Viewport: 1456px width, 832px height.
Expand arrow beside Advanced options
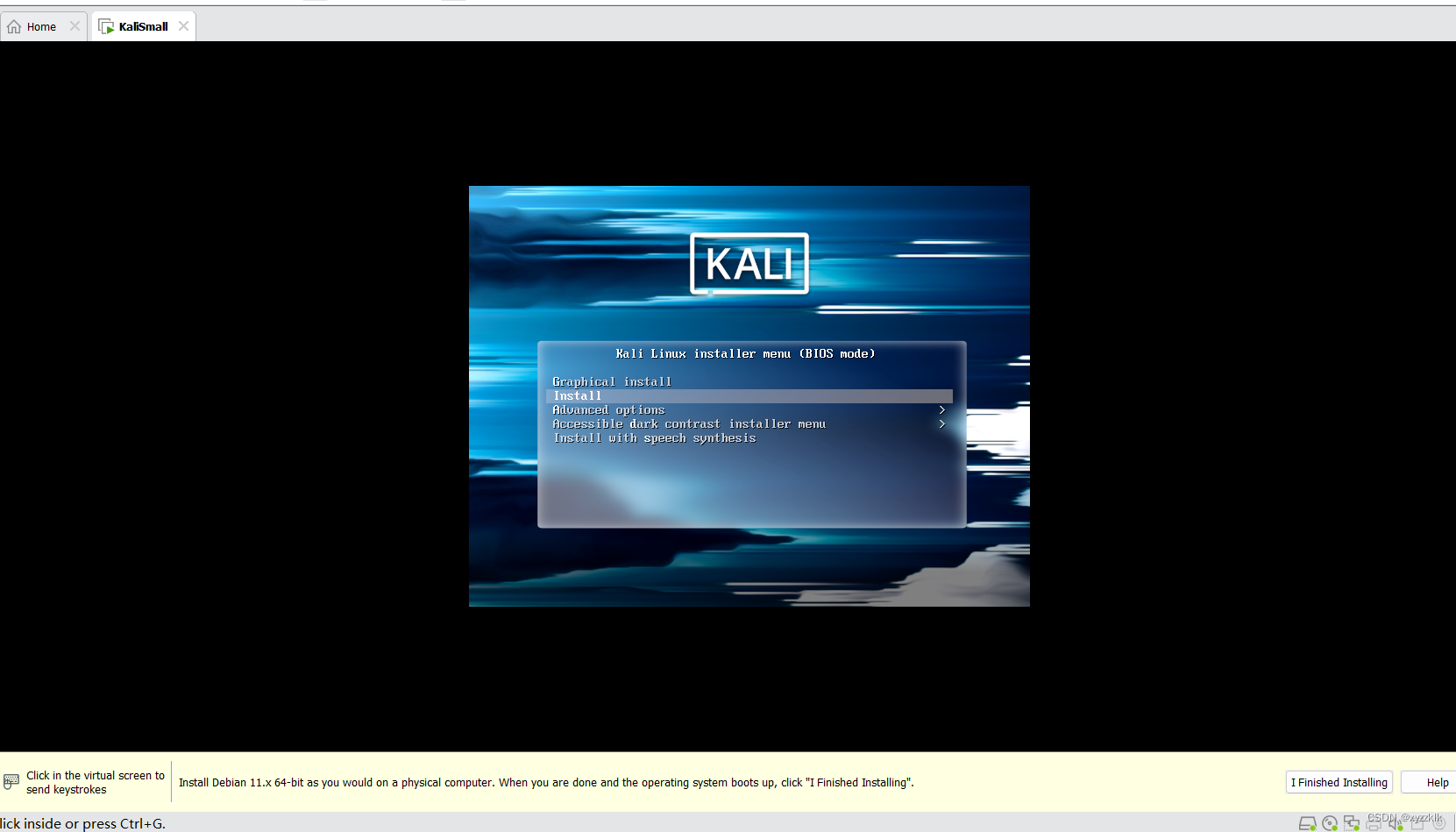(x=942, y=410)
